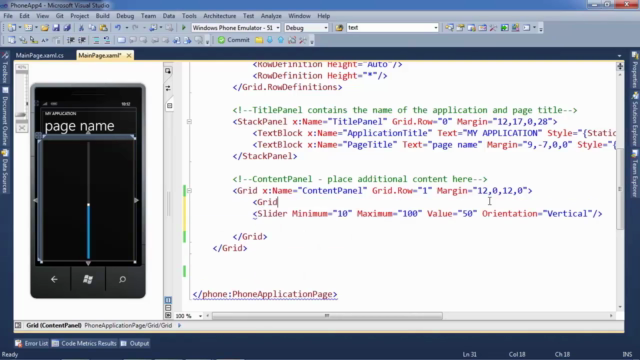Image resolution: width=640 pixels, height=360 pixels.
Task: Select Vertical Split layout toggle
Action: point(168,300)
